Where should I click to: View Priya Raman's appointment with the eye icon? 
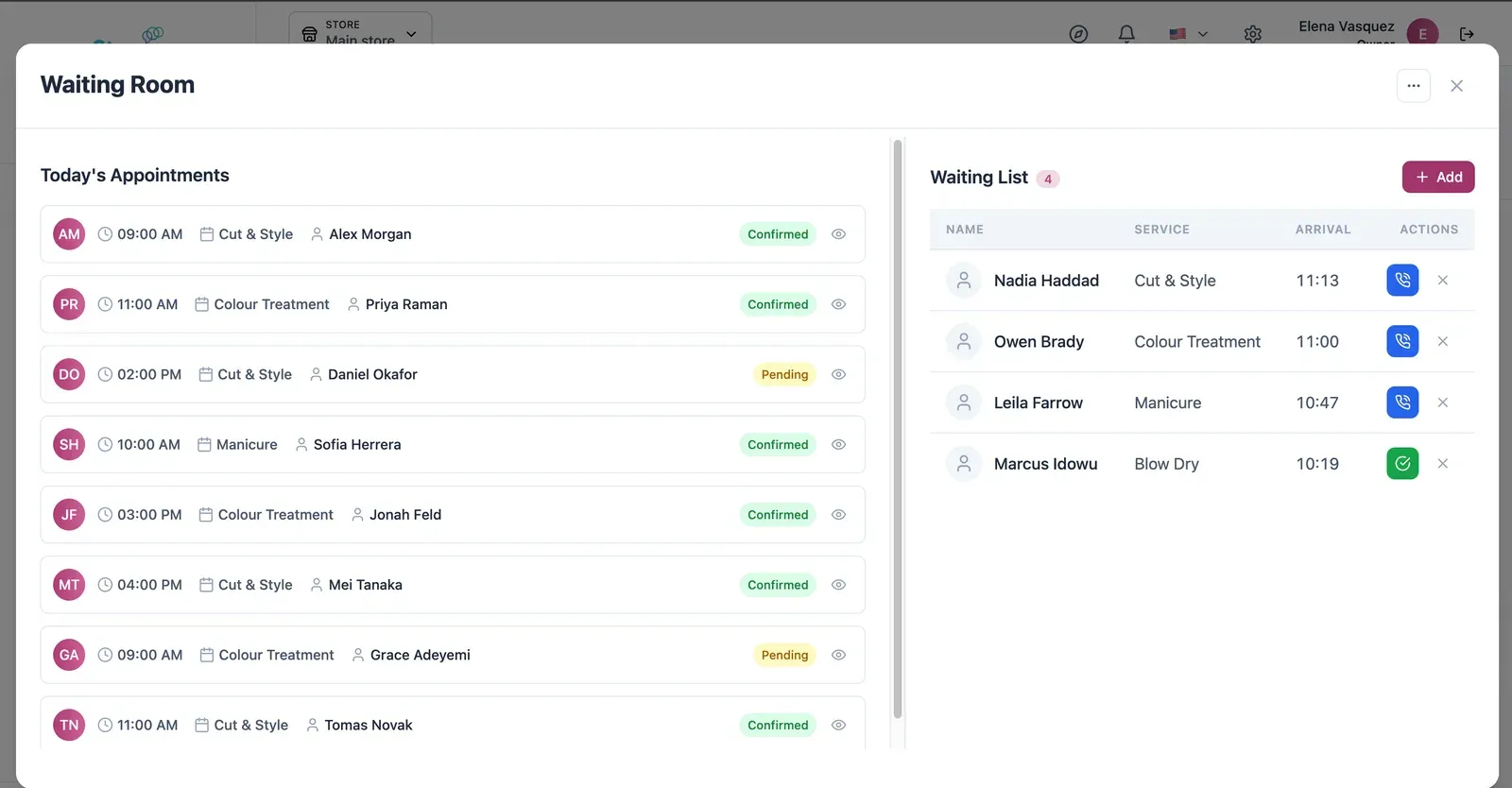click(x=838, y=304)
